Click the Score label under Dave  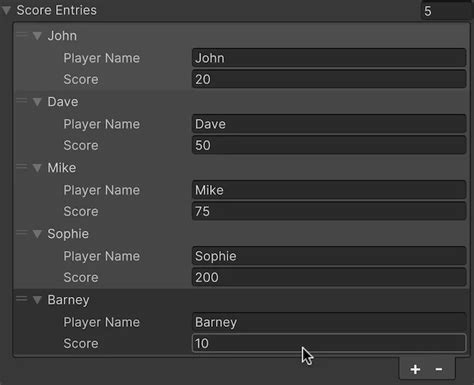click(x=81, y=145)
